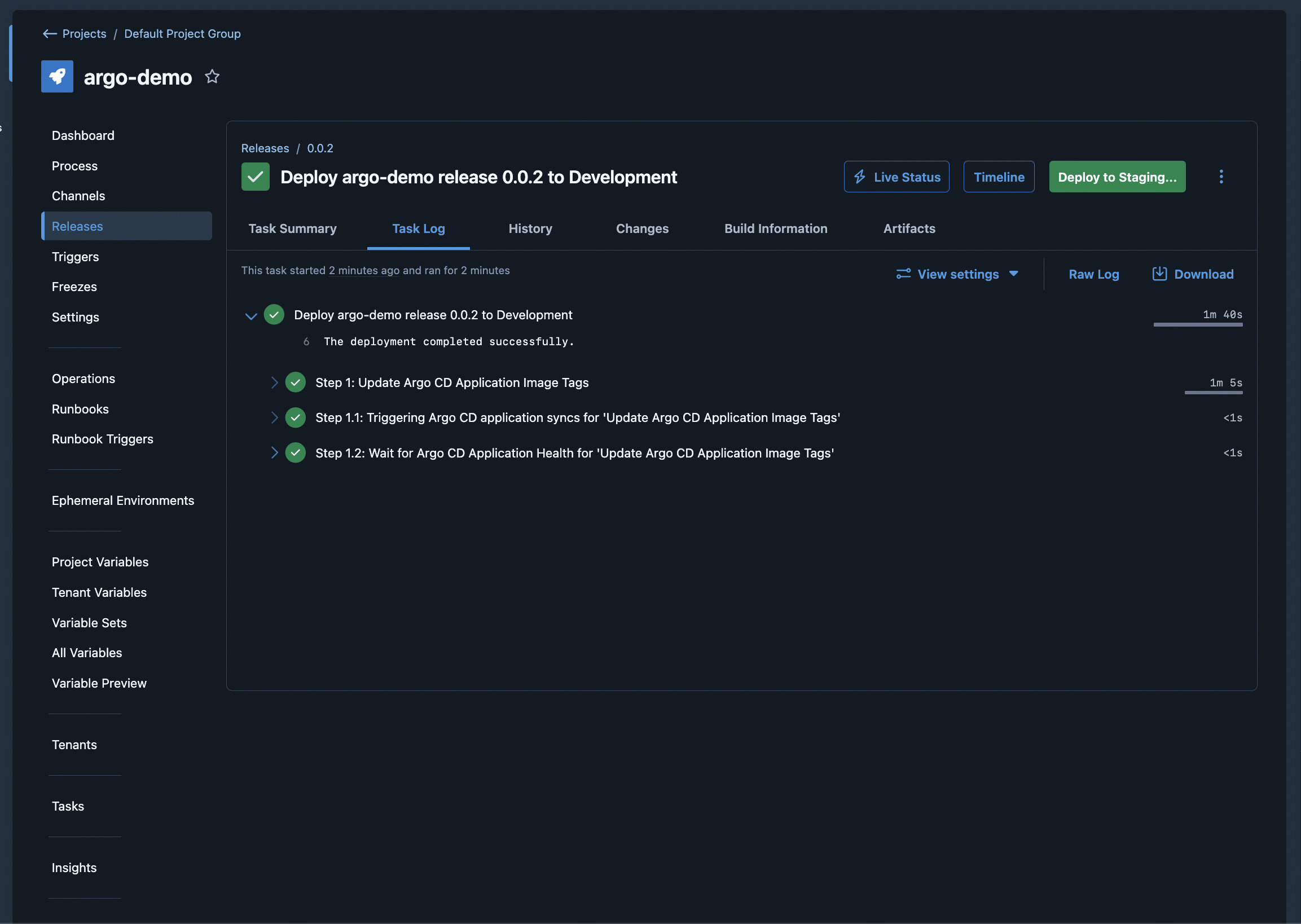Open Process in the sidebar

coord(74,166)
